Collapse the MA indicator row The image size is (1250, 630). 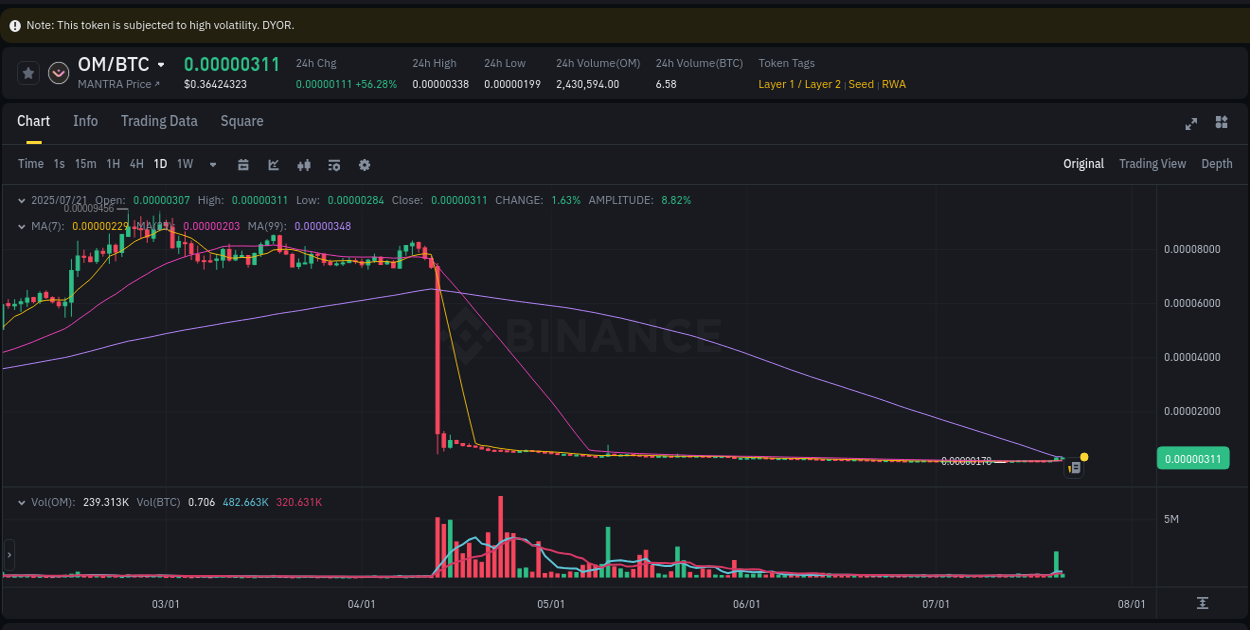(x=21, y=227)
